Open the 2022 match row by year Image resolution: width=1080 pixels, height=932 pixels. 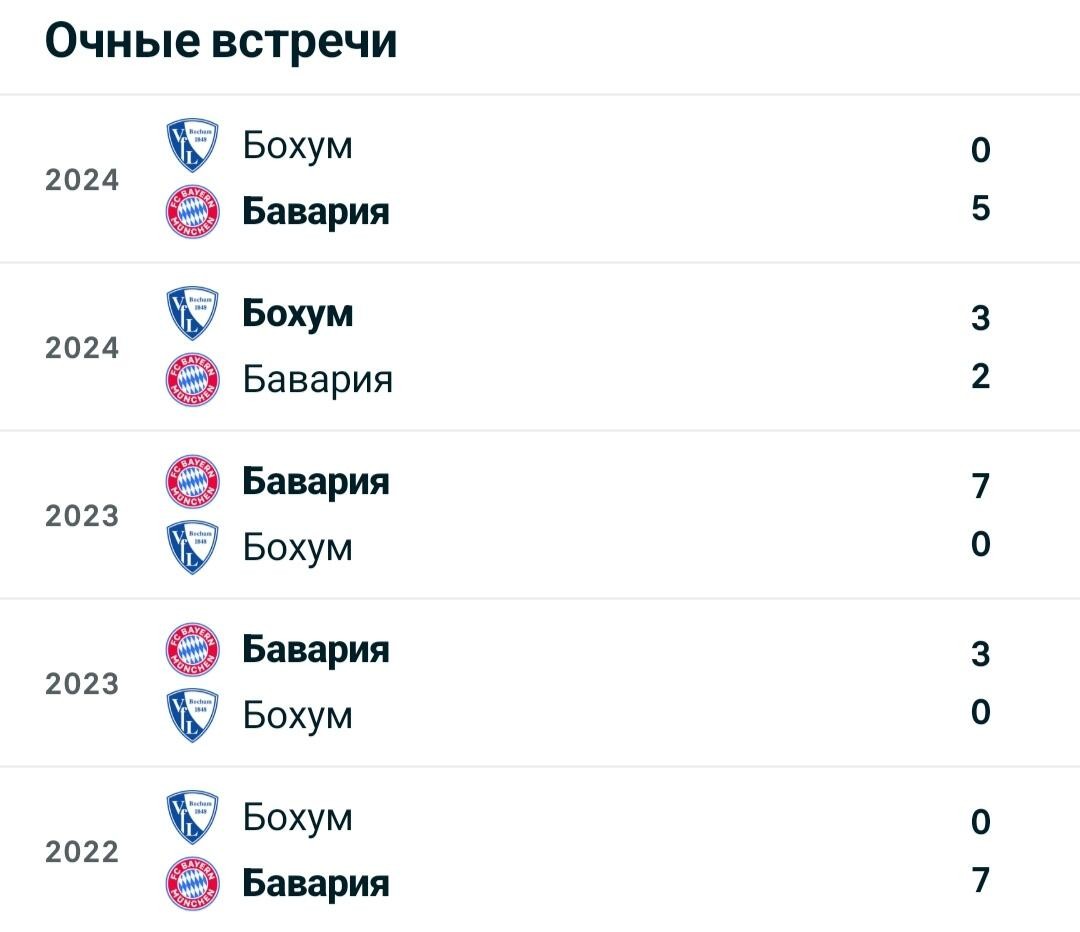point(82,852)
